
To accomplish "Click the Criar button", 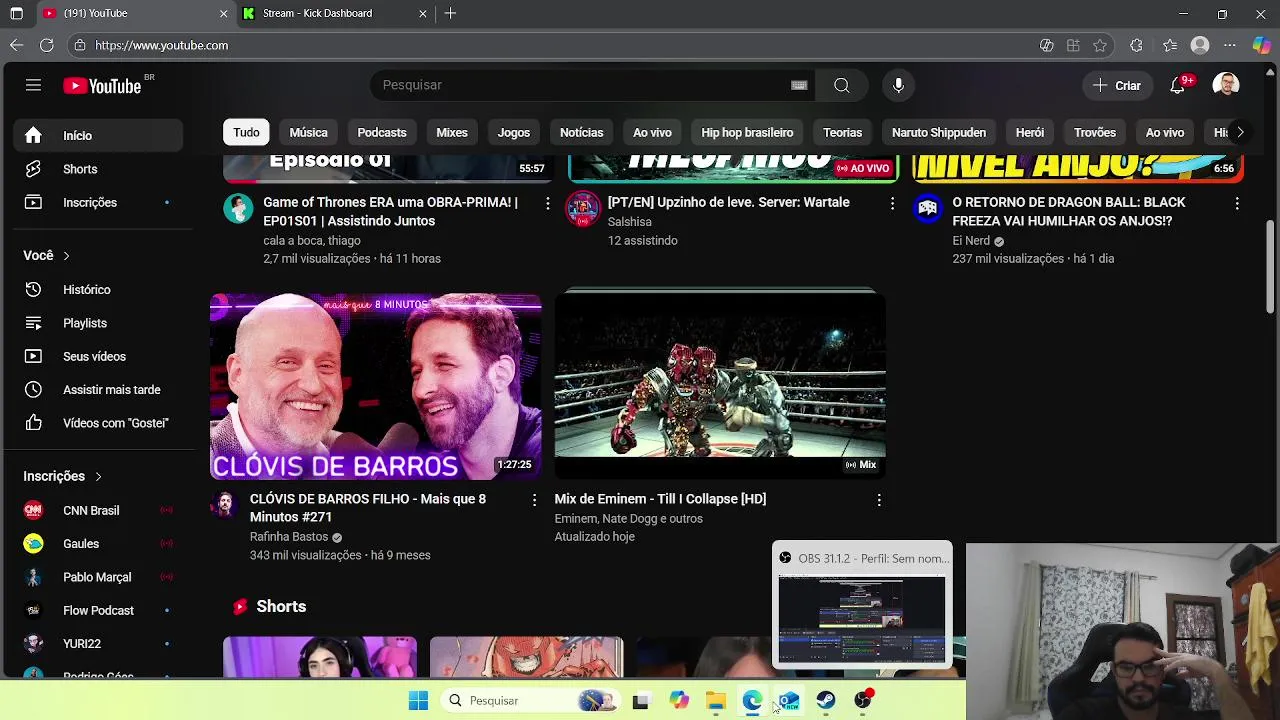I will click(1117, 85).
